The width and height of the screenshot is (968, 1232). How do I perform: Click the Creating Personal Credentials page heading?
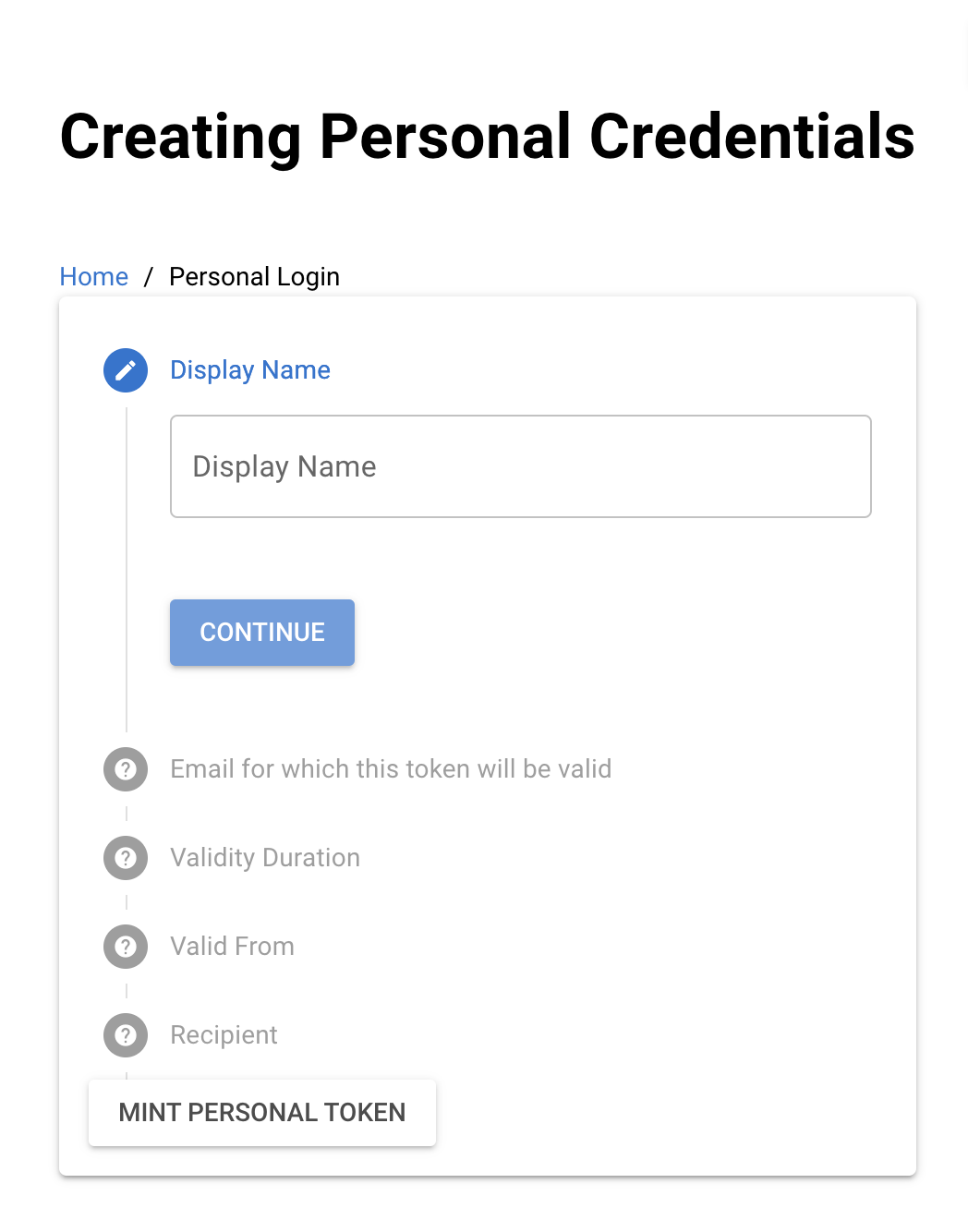pyautogui.click(x=488, y=137)
